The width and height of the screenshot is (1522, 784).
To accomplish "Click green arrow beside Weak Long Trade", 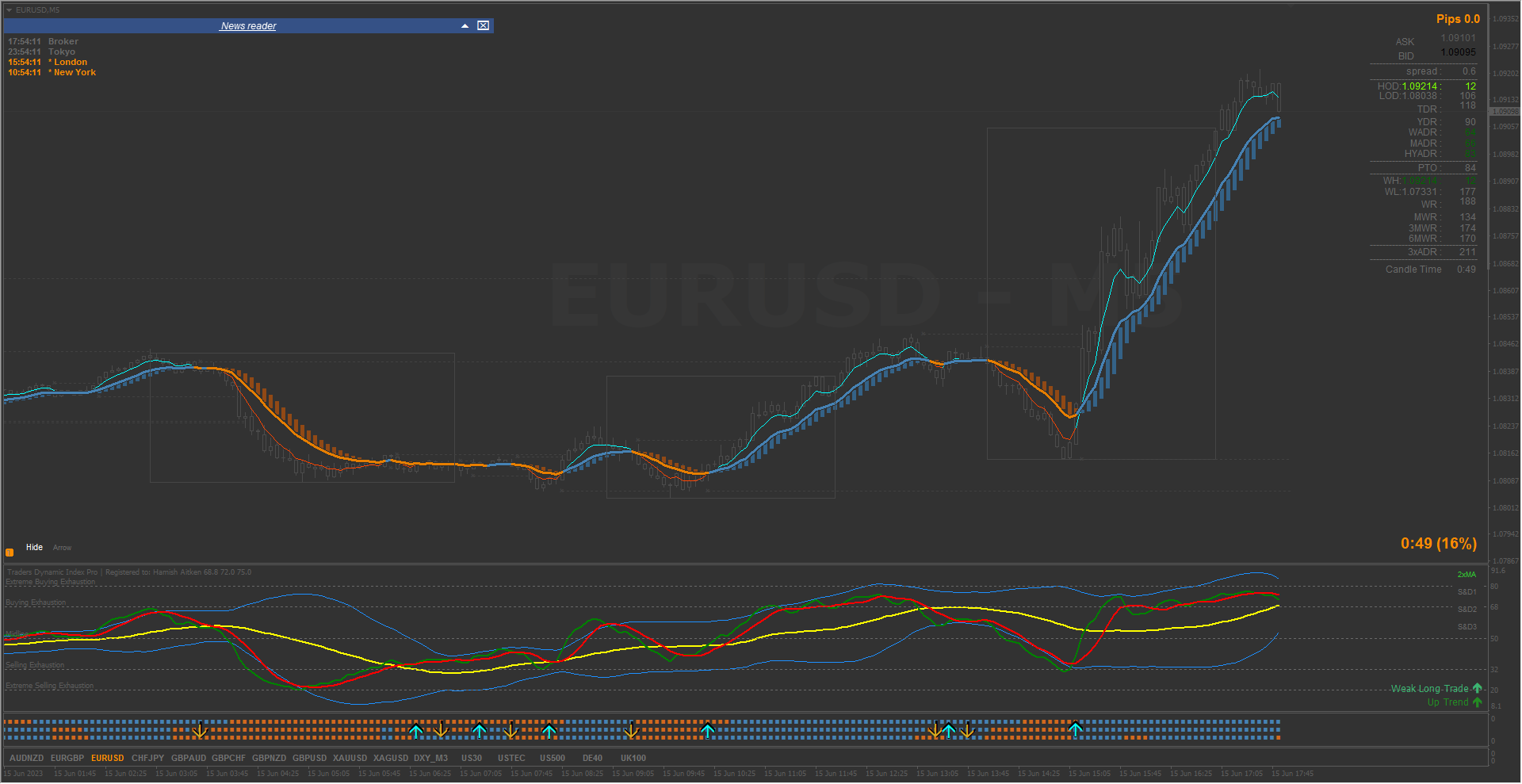I will tap(1477, 688).
